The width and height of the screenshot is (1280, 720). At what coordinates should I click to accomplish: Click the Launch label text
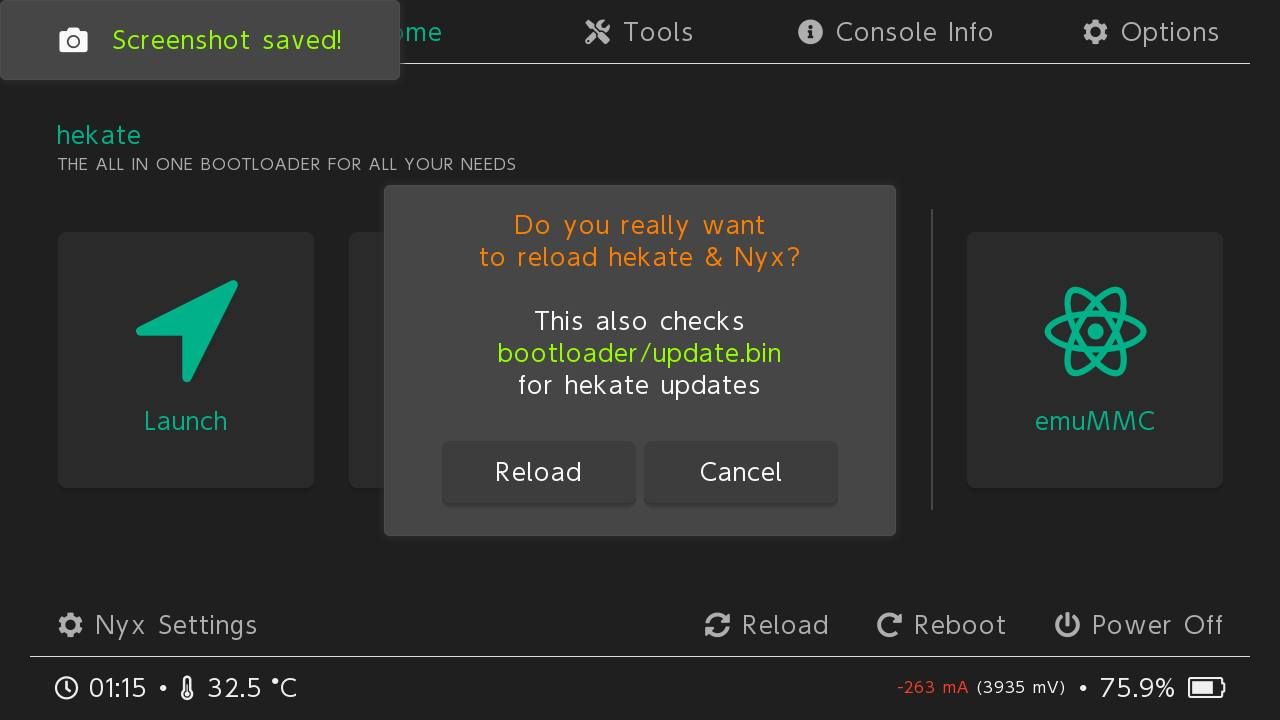(186, 421)
